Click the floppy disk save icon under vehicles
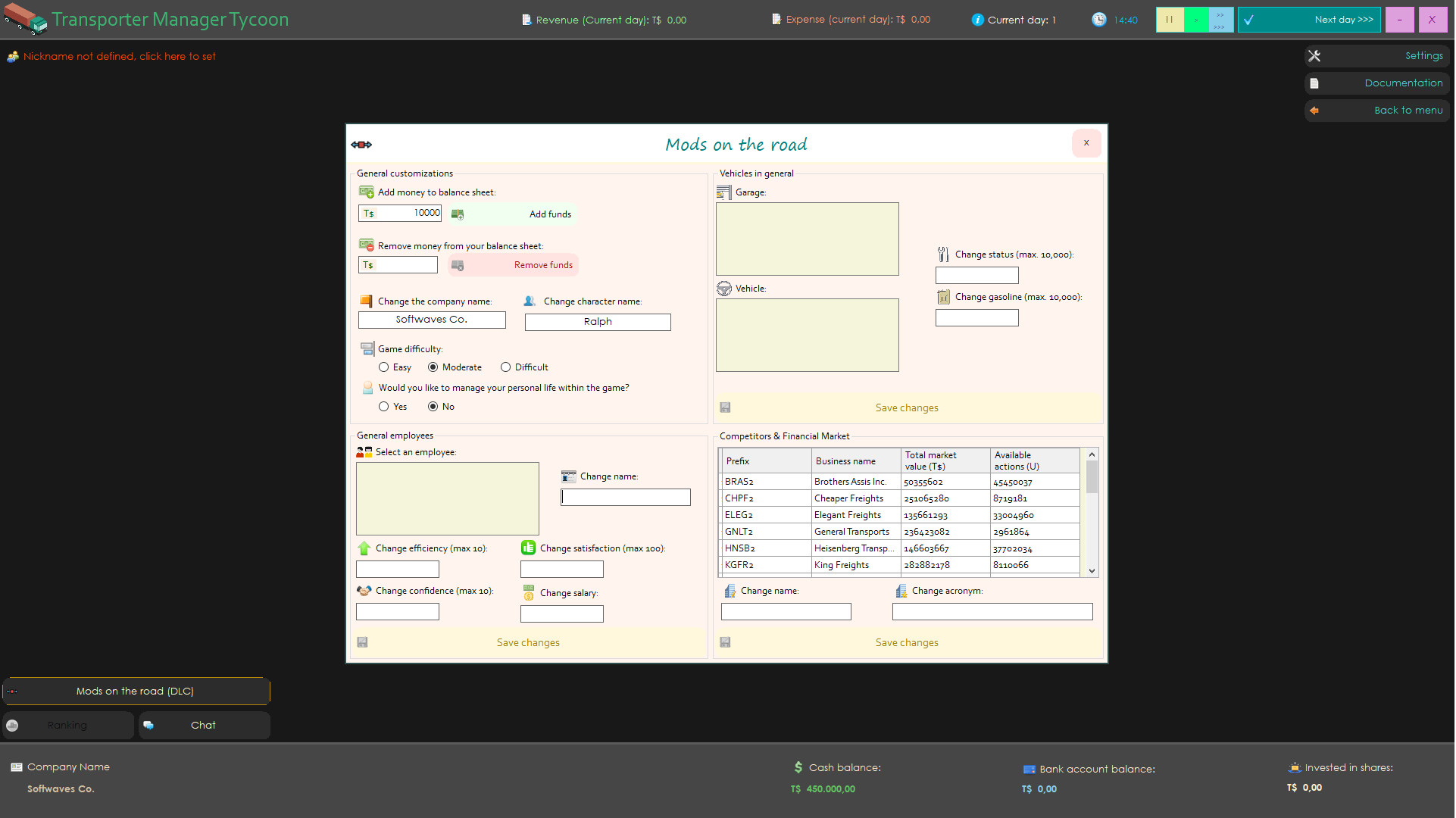This screenshot has width=1456, height=818. click(x=725, y=407)
